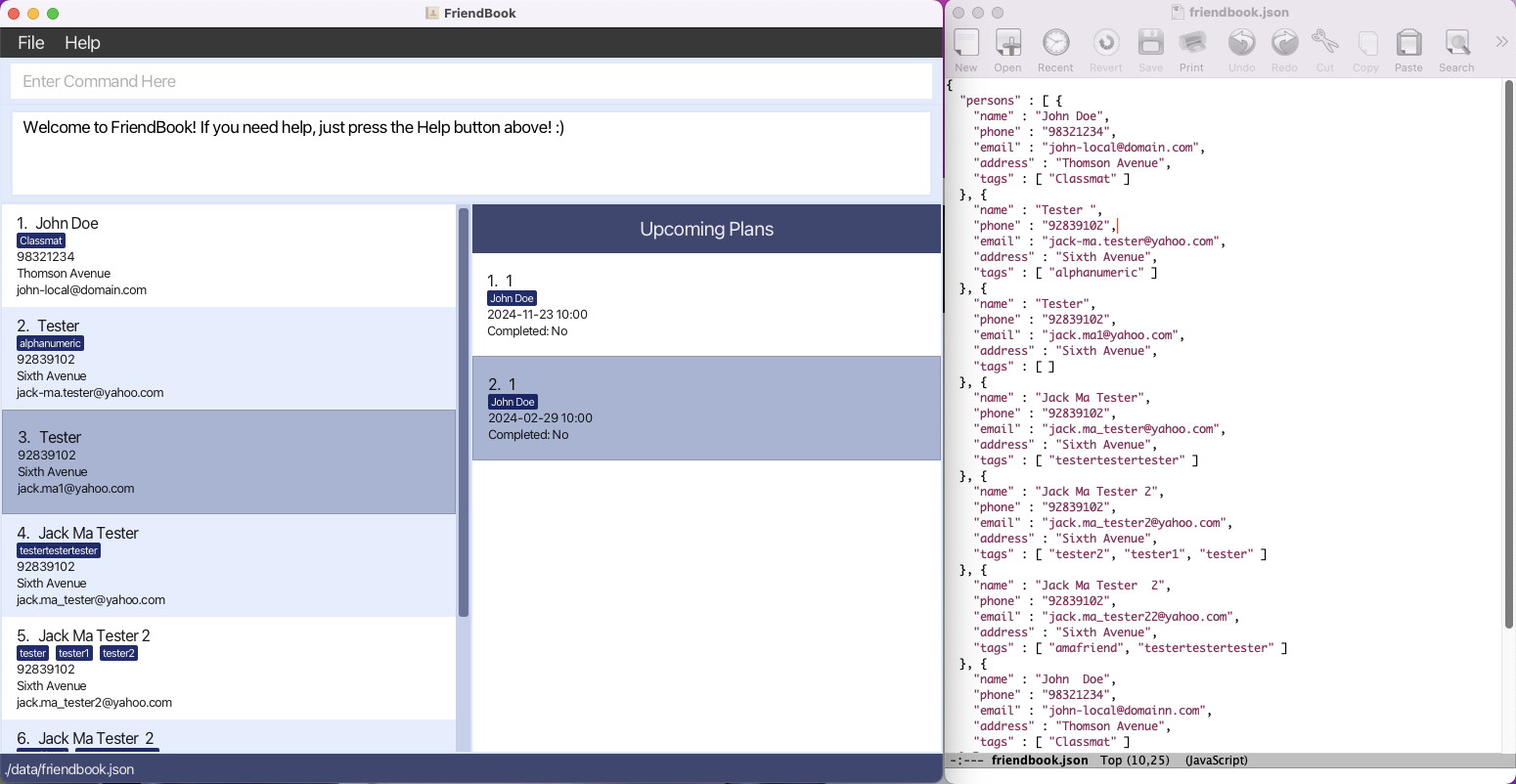Click the Revert toolbar icon
Image resolution: width=1516 pixels, height=784 pixels.
tap(1106, 43)
